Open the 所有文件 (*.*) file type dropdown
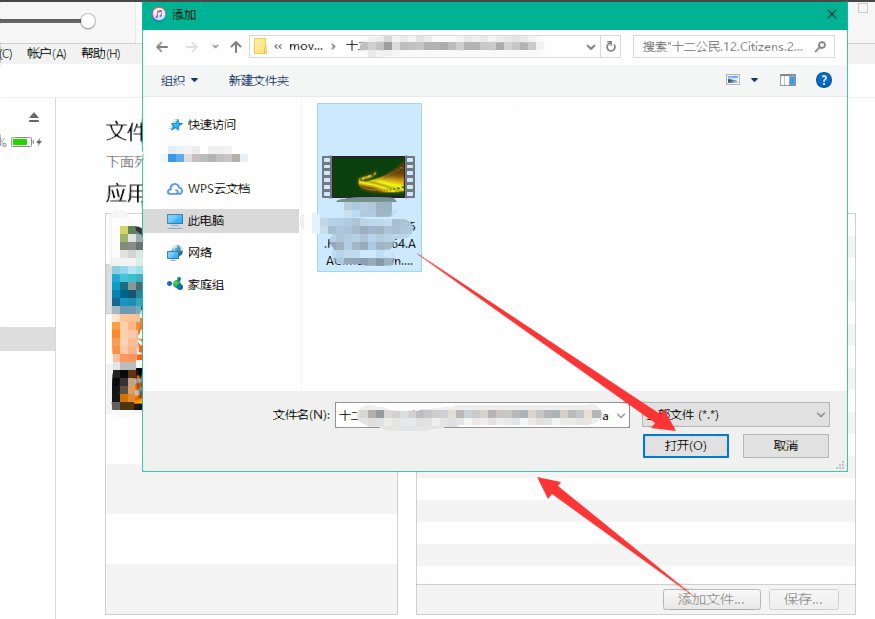The image size is (875, 619). point(735,414)
